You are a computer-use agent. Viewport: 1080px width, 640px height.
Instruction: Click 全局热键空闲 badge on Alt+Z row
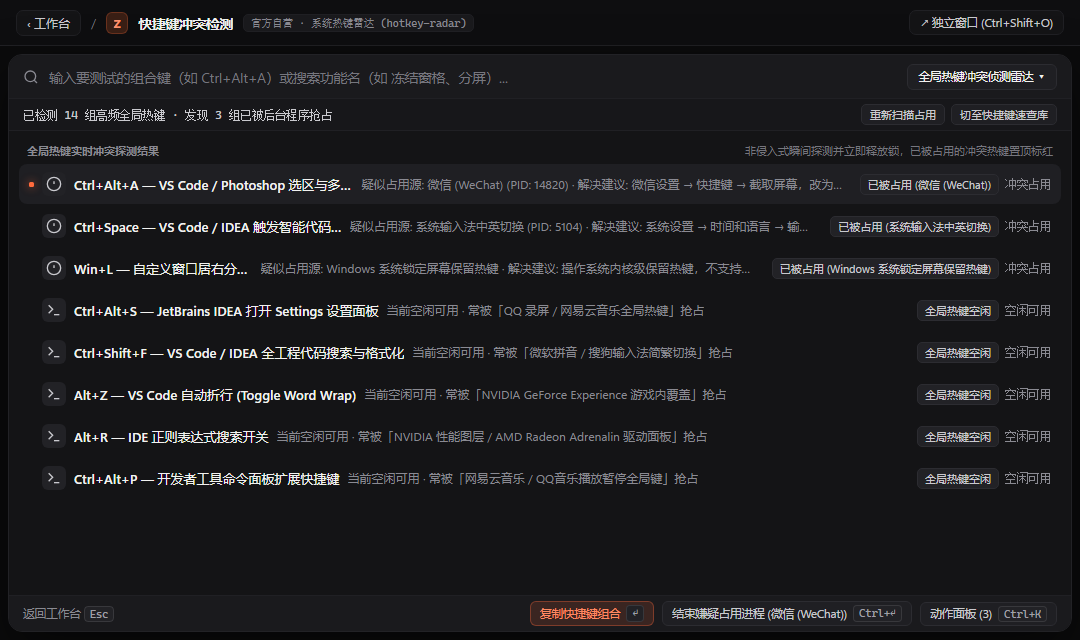(x=957, y=395)
